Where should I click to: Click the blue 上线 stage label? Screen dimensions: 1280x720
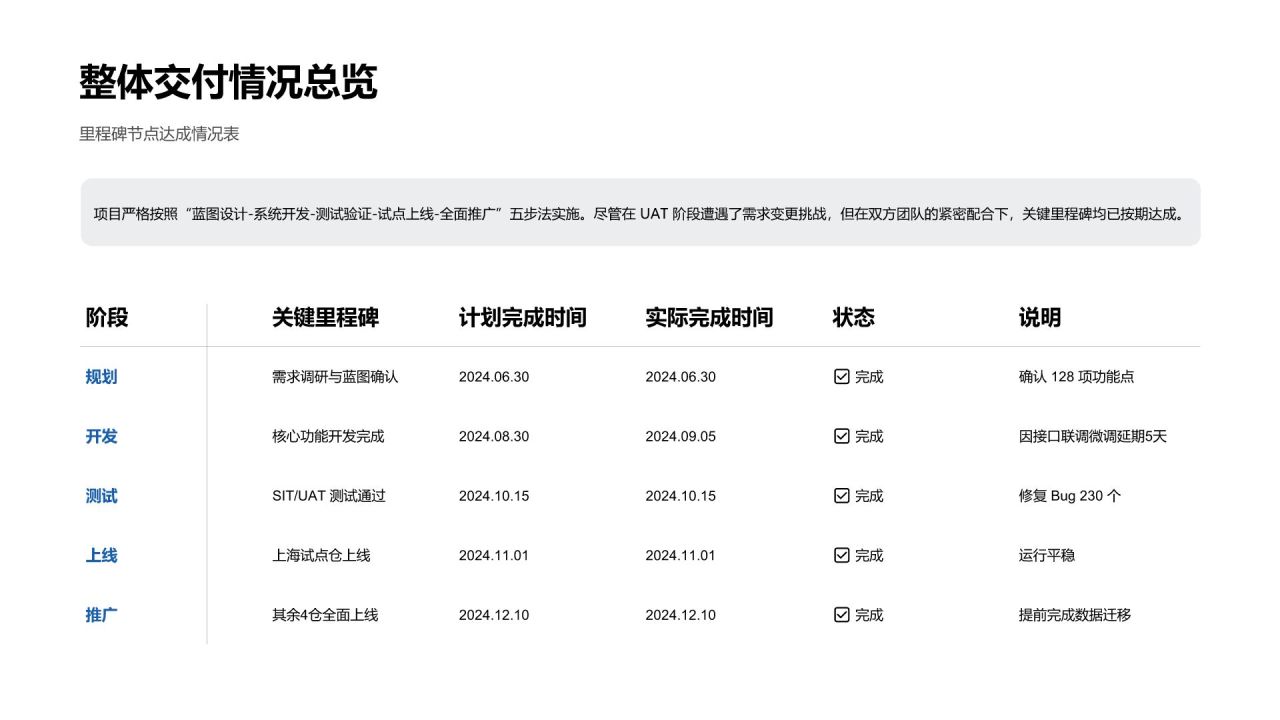[101, 555]
